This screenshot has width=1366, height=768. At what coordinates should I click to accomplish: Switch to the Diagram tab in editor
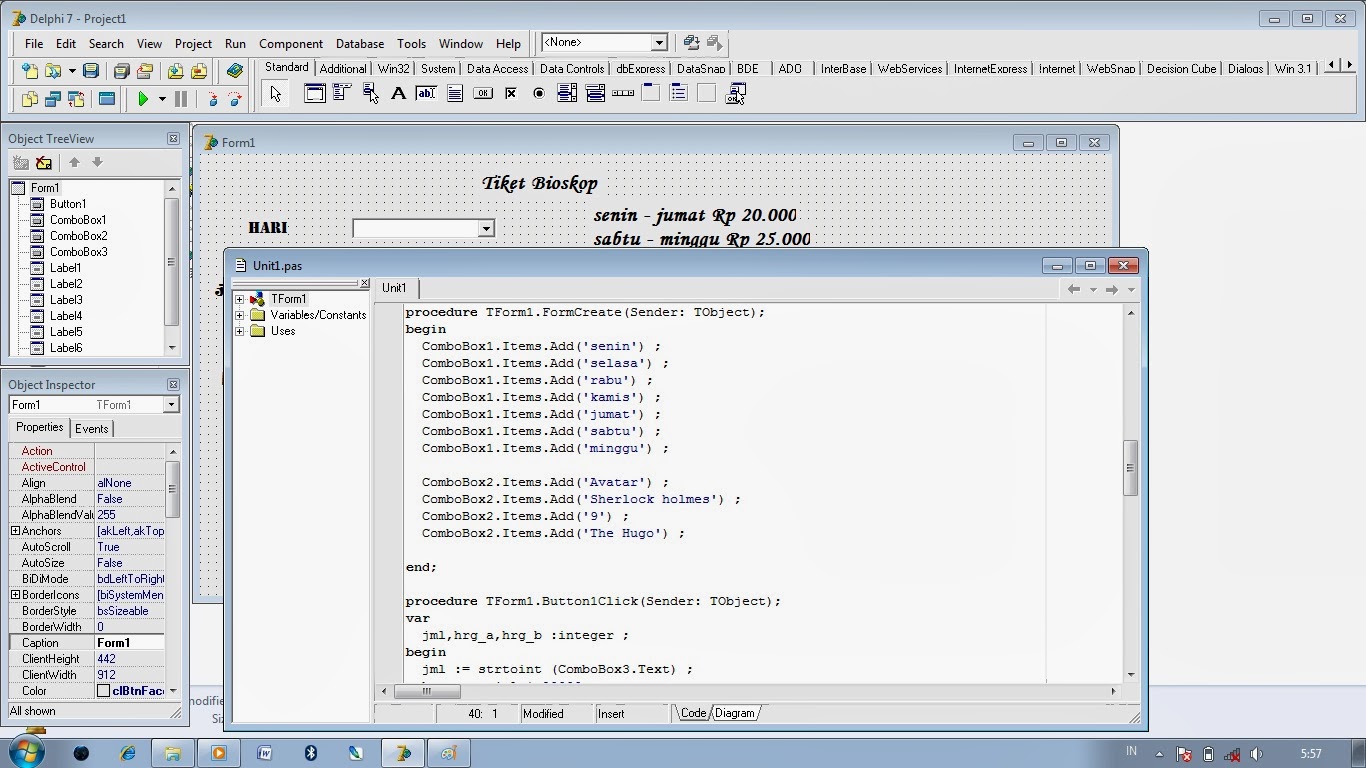(734, 713)
